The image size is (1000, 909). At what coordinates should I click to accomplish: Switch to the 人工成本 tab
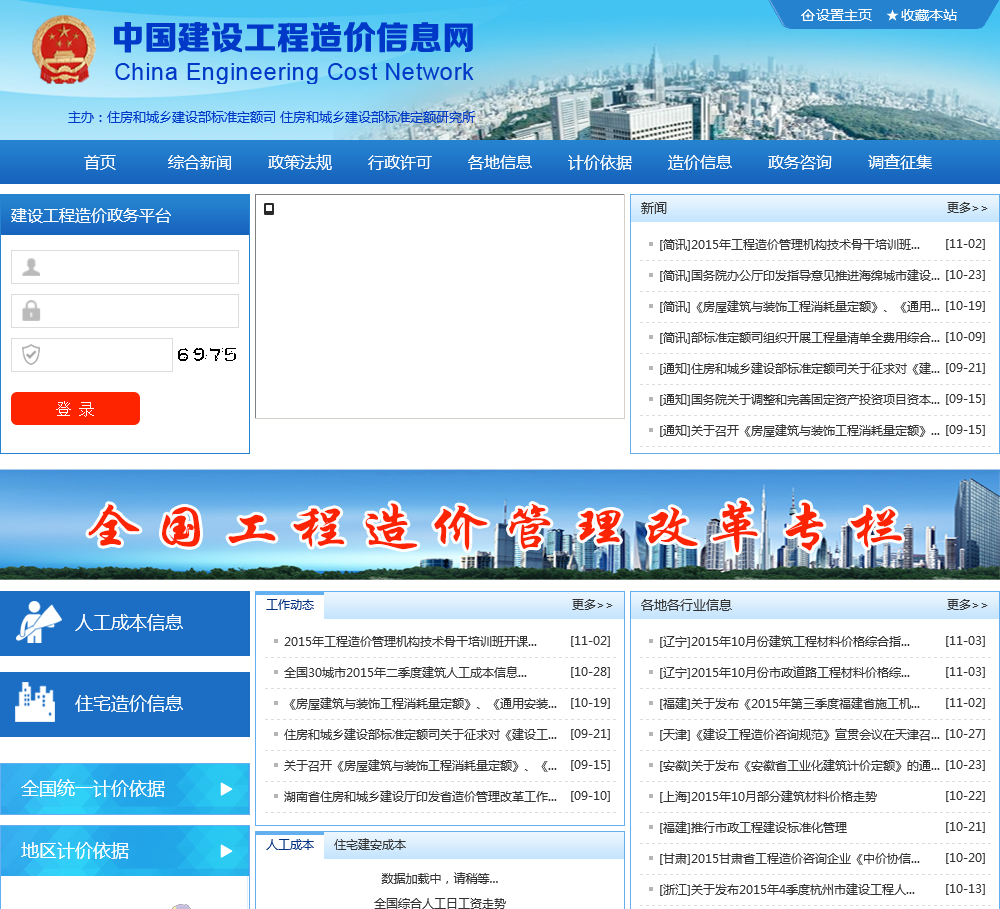pos(290,845)
